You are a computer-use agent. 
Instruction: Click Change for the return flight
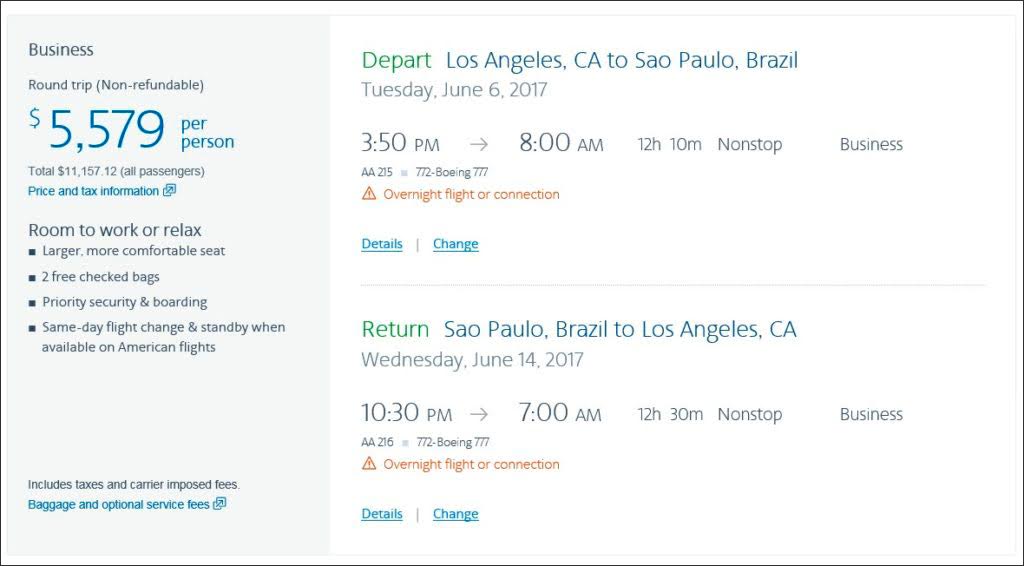coord(455,514)
